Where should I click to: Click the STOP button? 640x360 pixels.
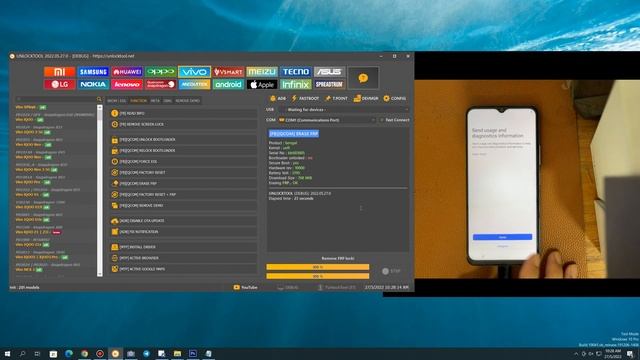pos(391,271)
